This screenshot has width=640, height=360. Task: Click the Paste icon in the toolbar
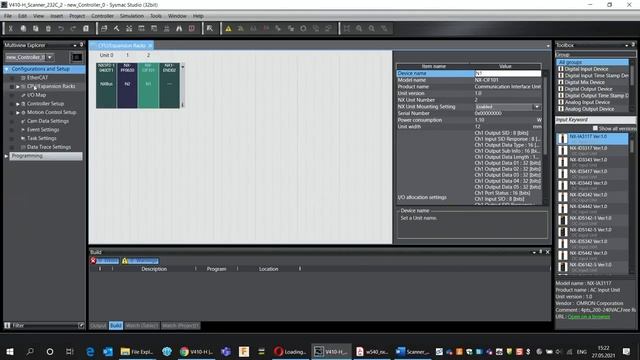[x=36, y=29]
